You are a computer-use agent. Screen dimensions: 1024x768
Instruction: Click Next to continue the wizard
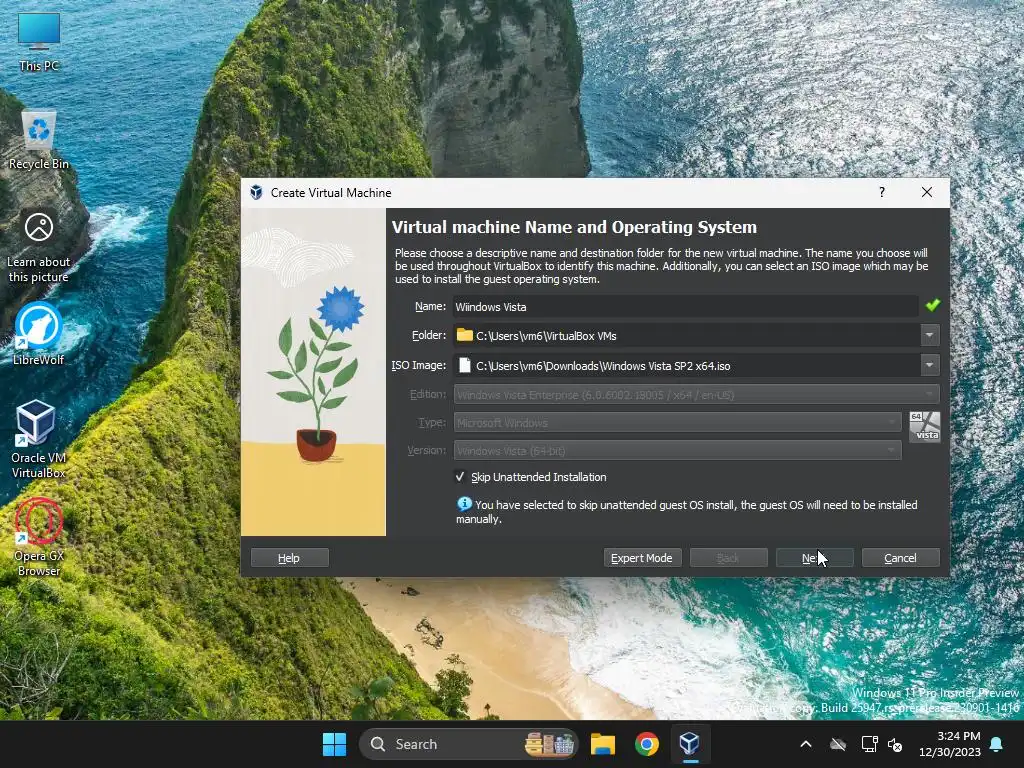[814, 558]
